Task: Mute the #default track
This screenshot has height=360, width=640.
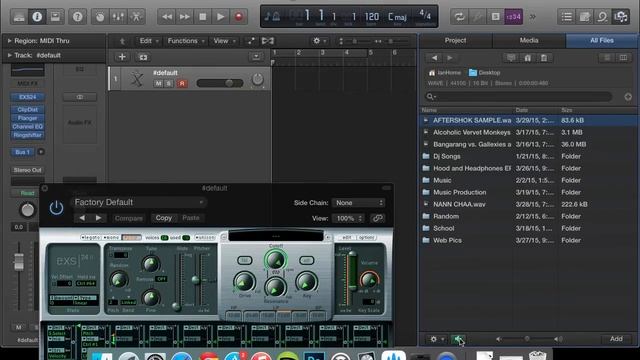Action: click(x=158, y=83)
